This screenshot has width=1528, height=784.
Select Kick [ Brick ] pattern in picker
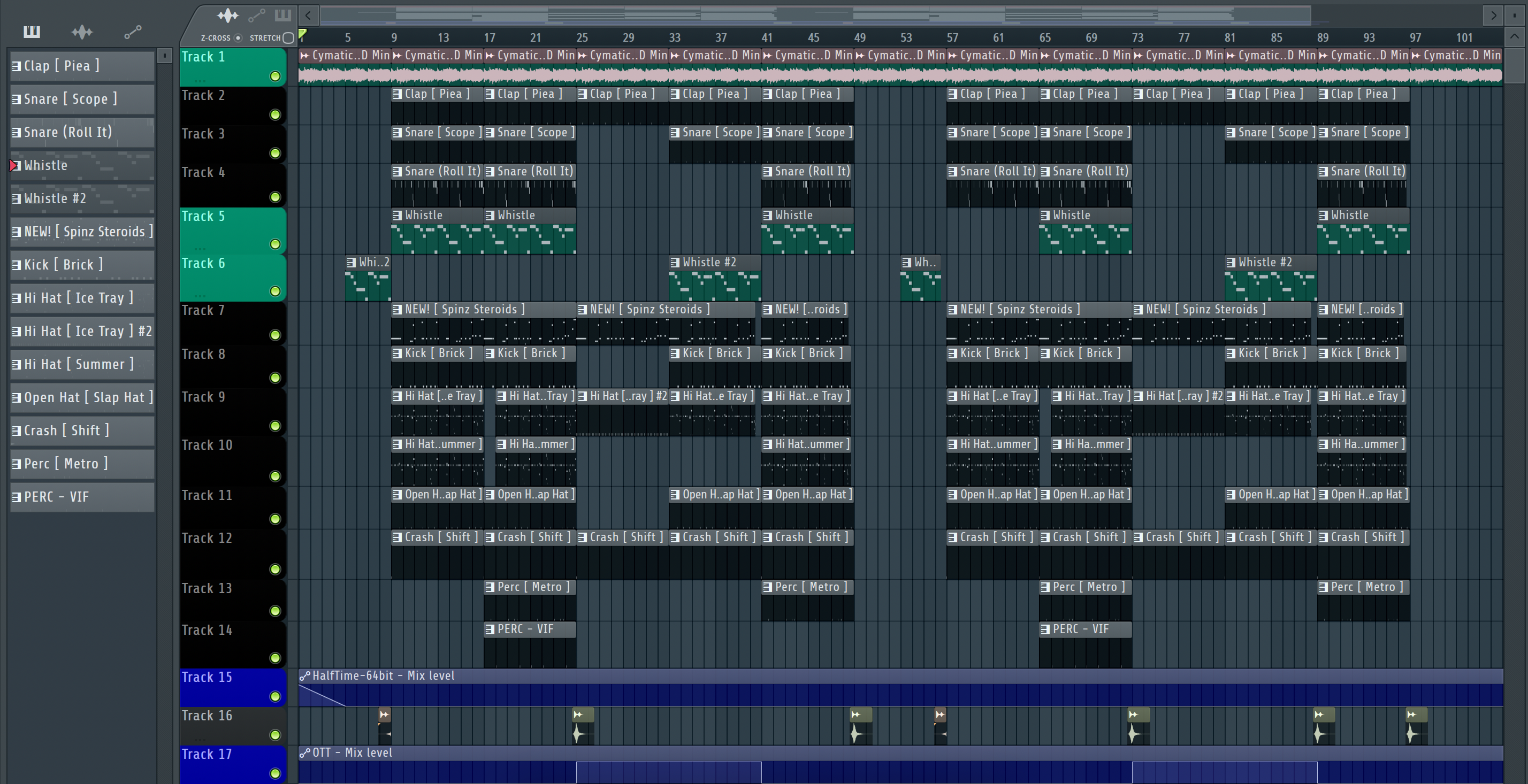[82, 265]
